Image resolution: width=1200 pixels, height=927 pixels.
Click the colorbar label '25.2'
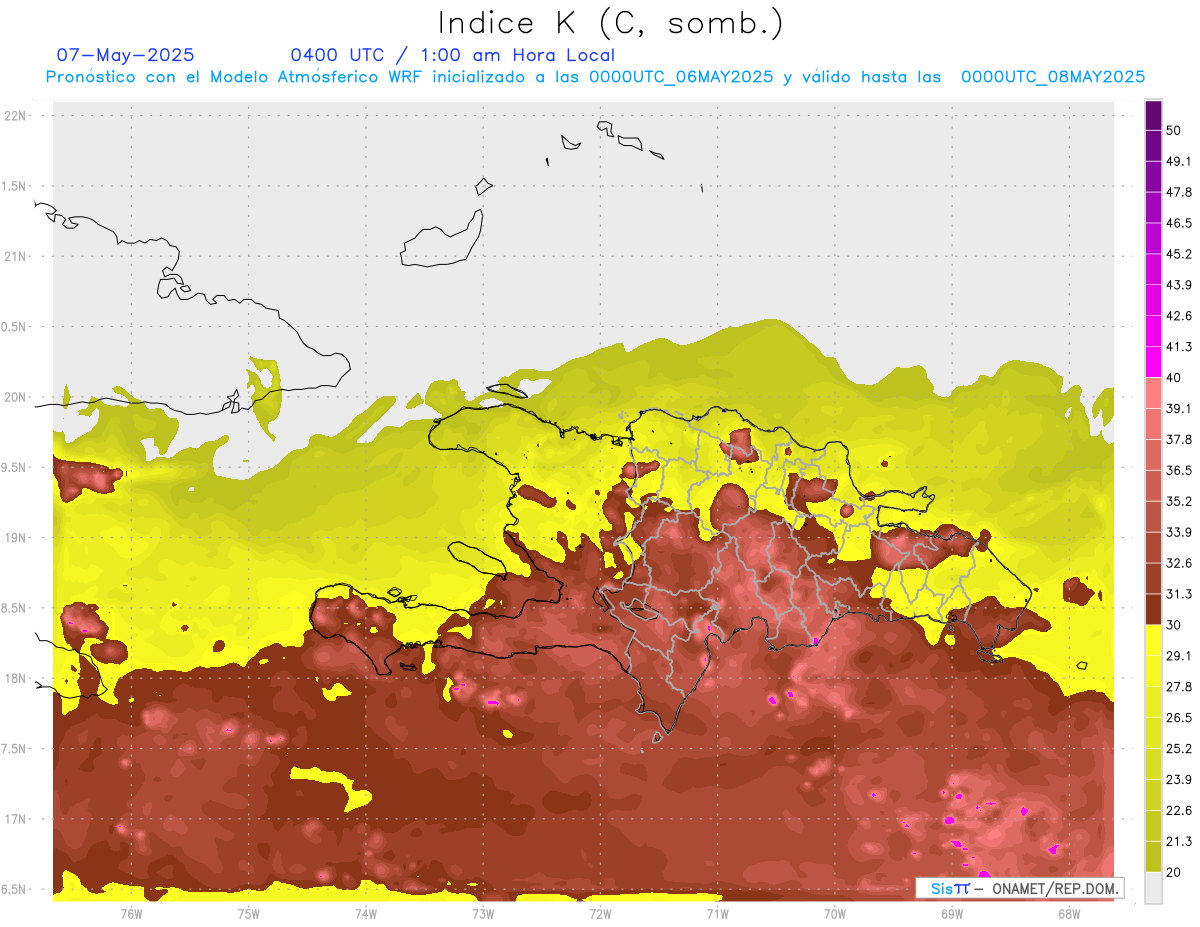tap(1178, 749)
